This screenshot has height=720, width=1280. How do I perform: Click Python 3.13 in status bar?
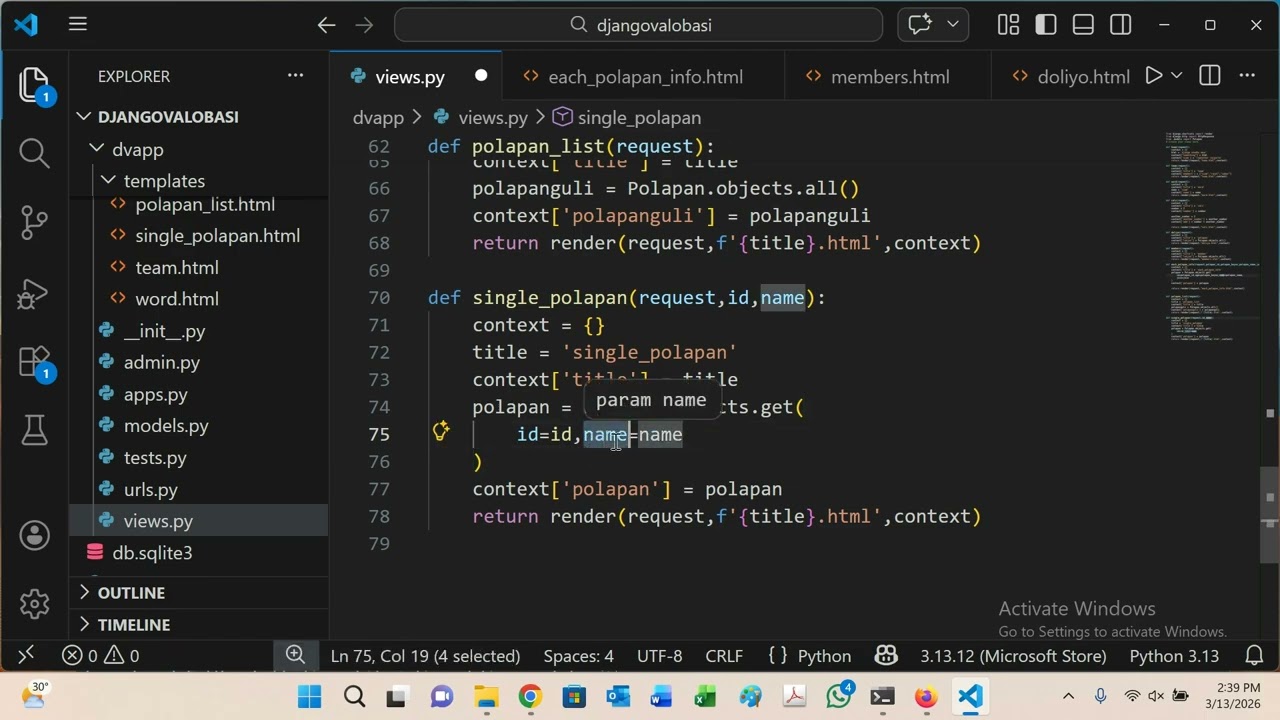point(1174,656)
